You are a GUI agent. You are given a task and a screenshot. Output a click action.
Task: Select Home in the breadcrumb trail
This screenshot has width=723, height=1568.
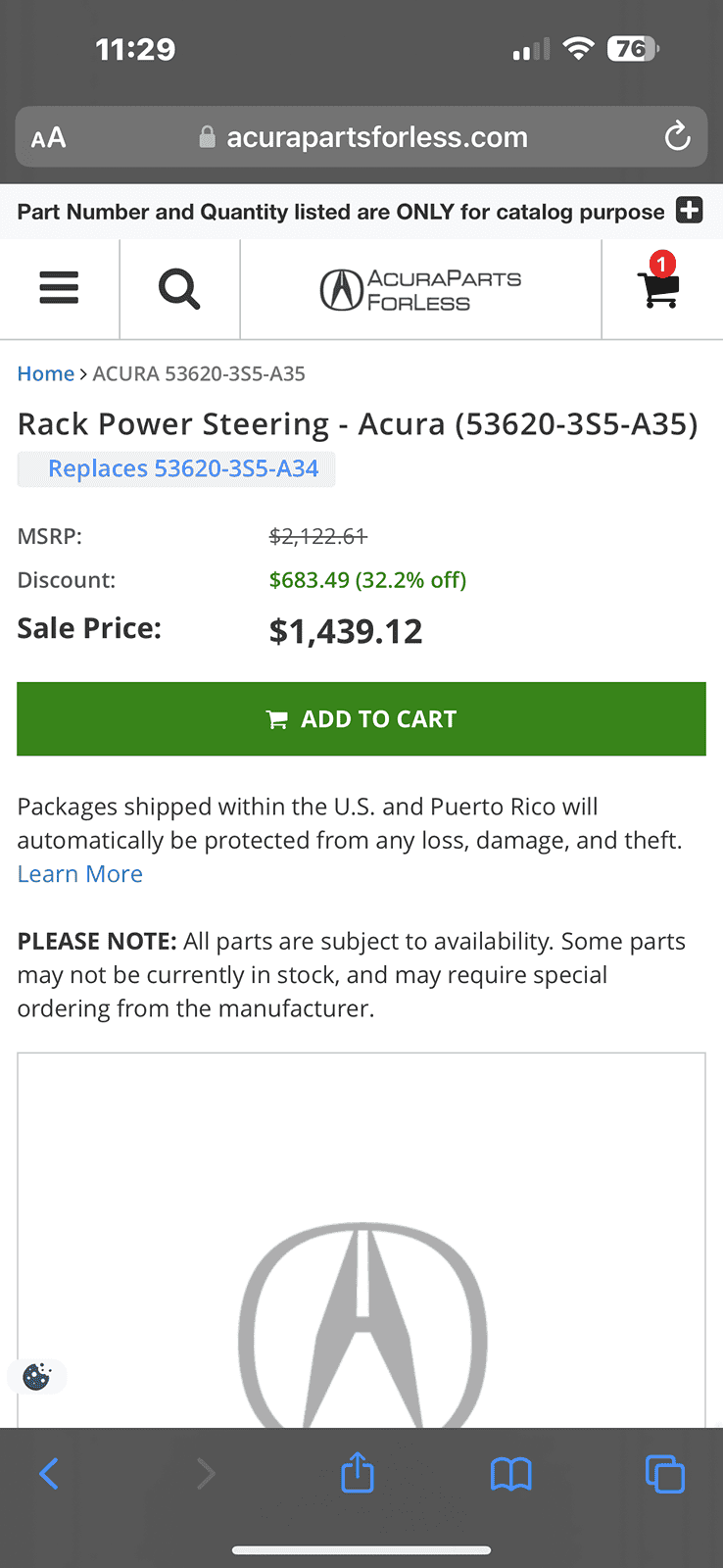pos(45,373)
